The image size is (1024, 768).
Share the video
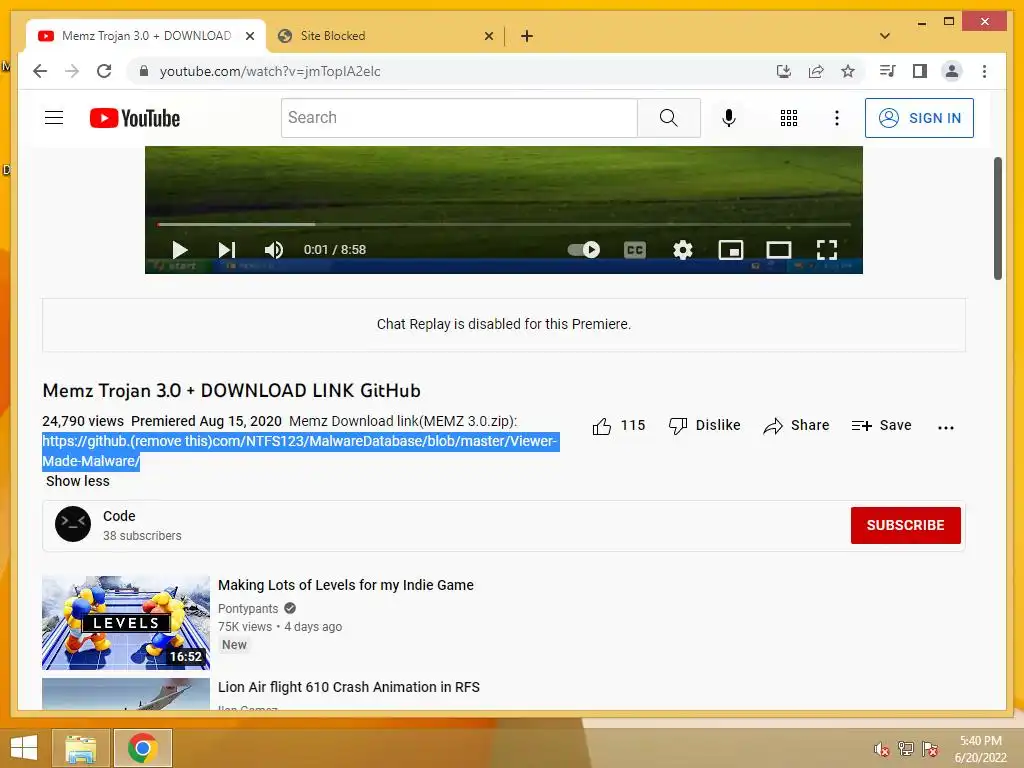click(796, 426)
